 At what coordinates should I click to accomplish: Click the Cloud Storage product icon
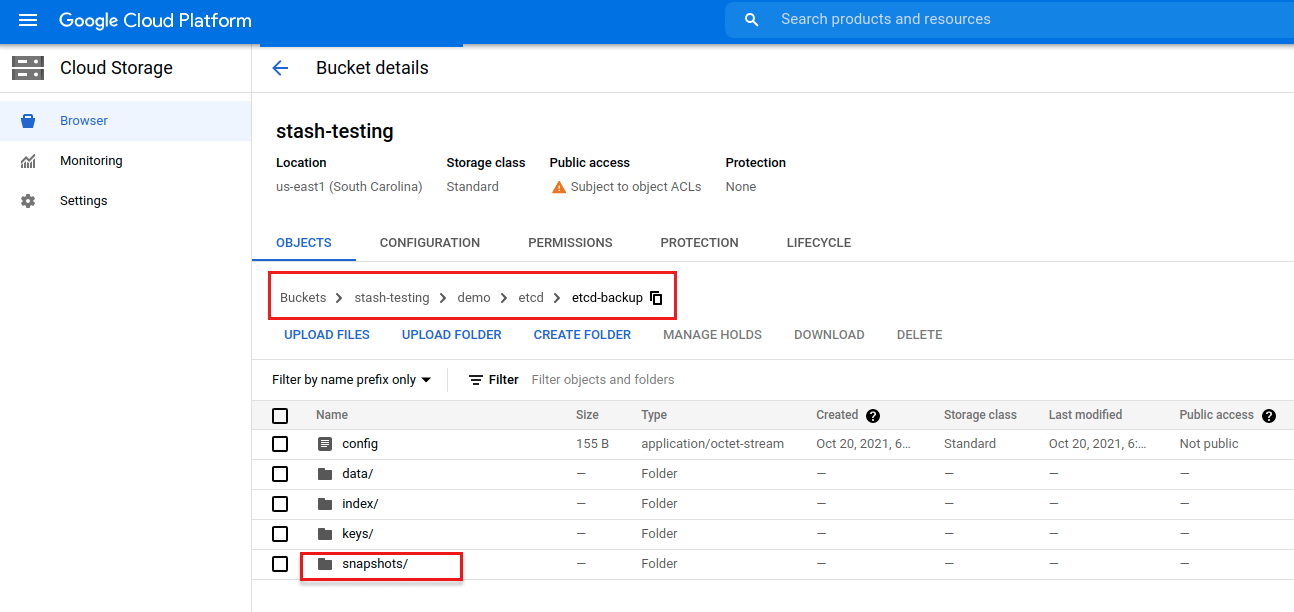[28, 68]
